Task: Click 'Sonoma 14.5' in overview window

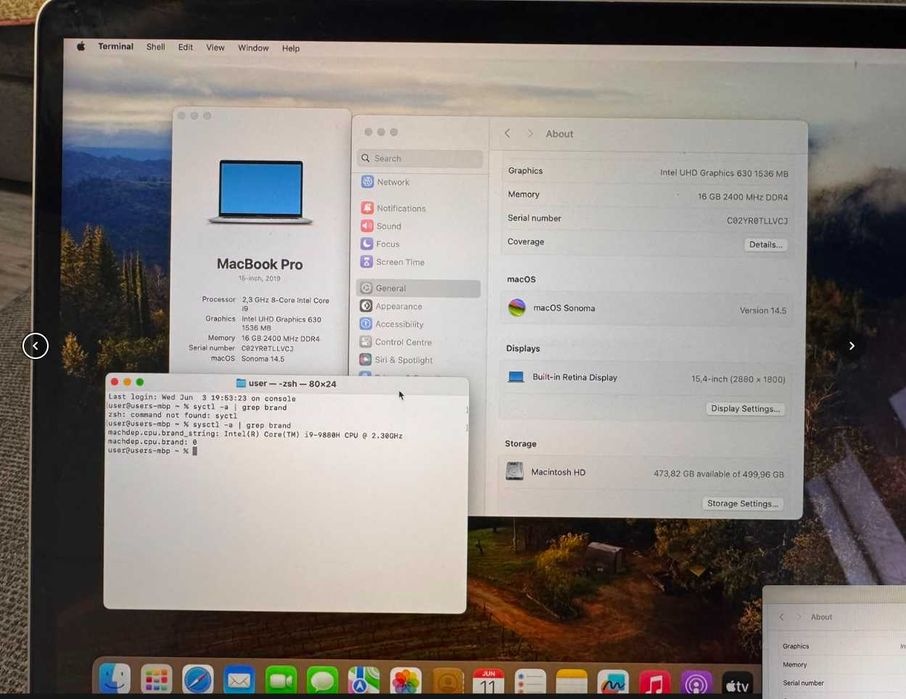Action: (x=263, y=359)
